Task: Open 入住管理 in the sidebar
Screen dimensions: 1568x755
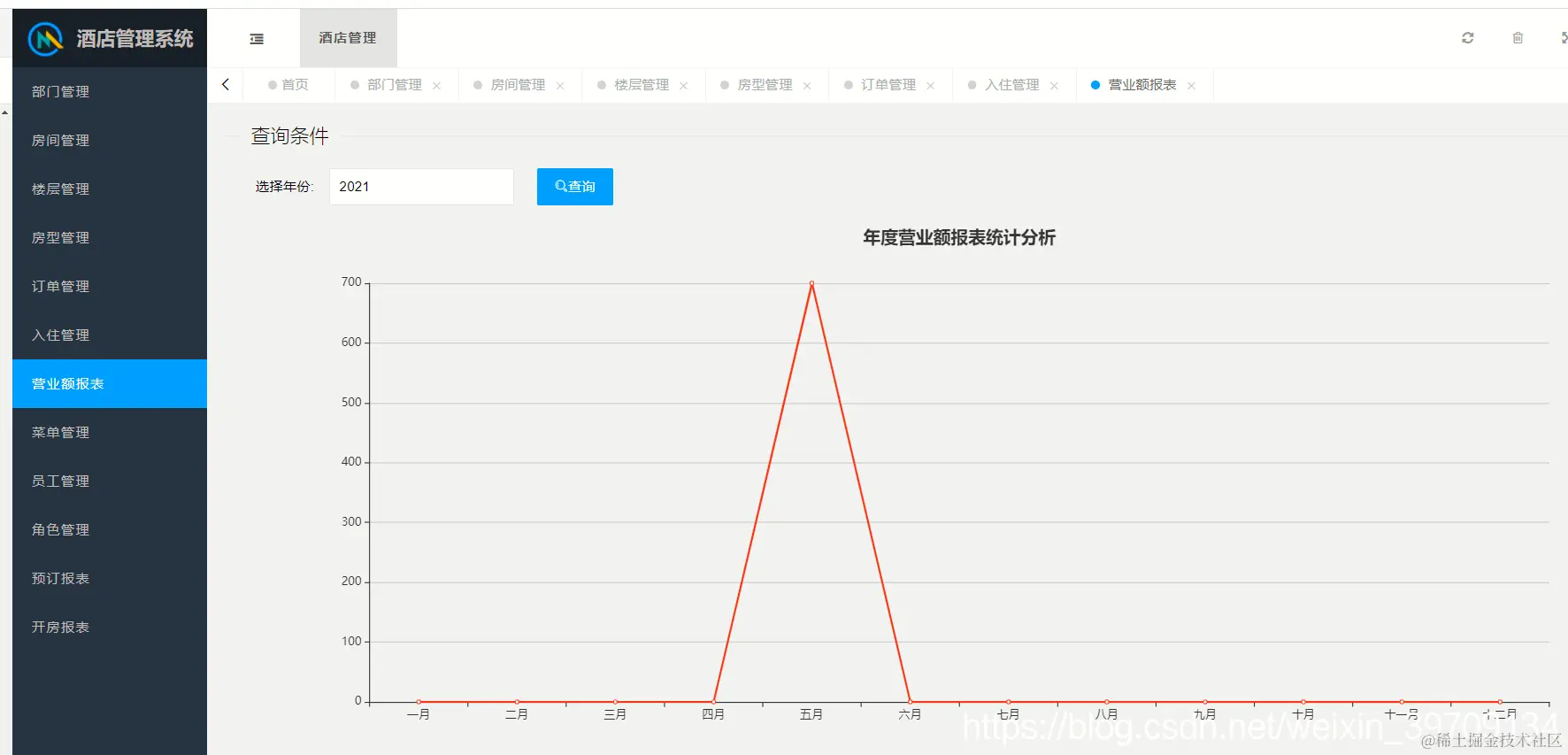Action: coord(110,335)
